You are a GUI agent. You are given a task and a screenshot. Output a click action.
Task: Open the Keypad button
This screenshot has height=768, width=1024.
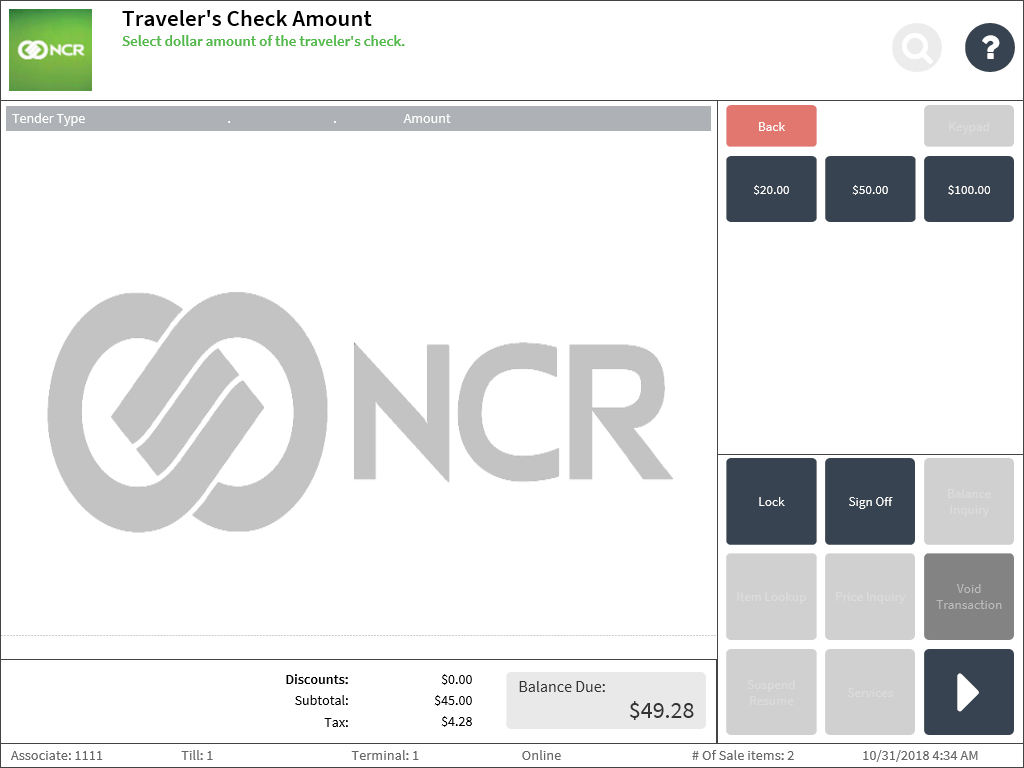[x=968, y=126]
